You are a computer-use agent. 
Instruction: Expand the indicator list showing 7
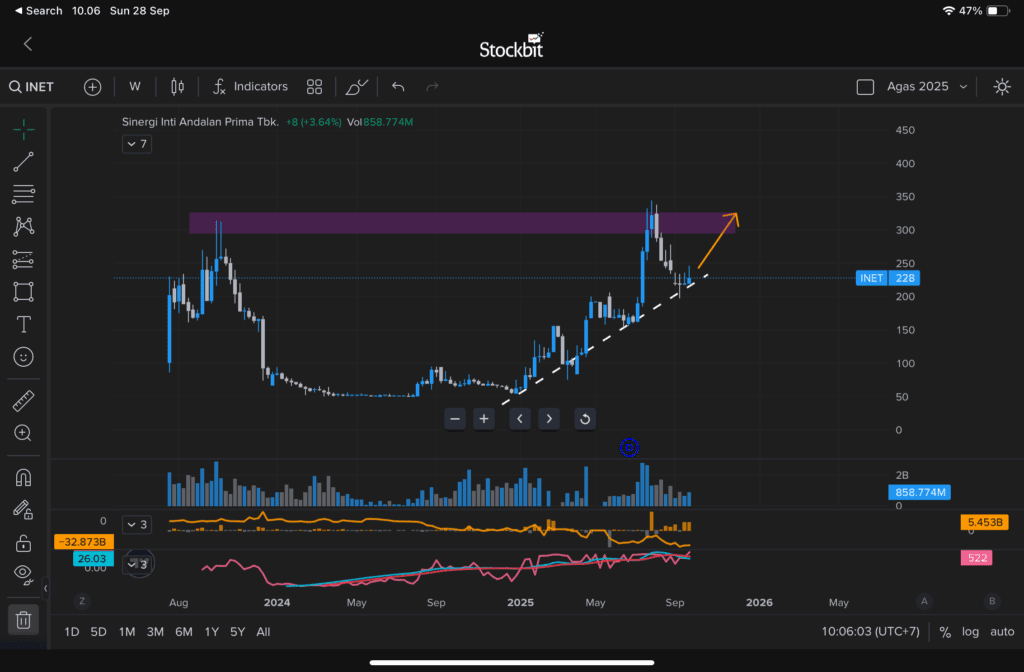(x=136, y=144)
